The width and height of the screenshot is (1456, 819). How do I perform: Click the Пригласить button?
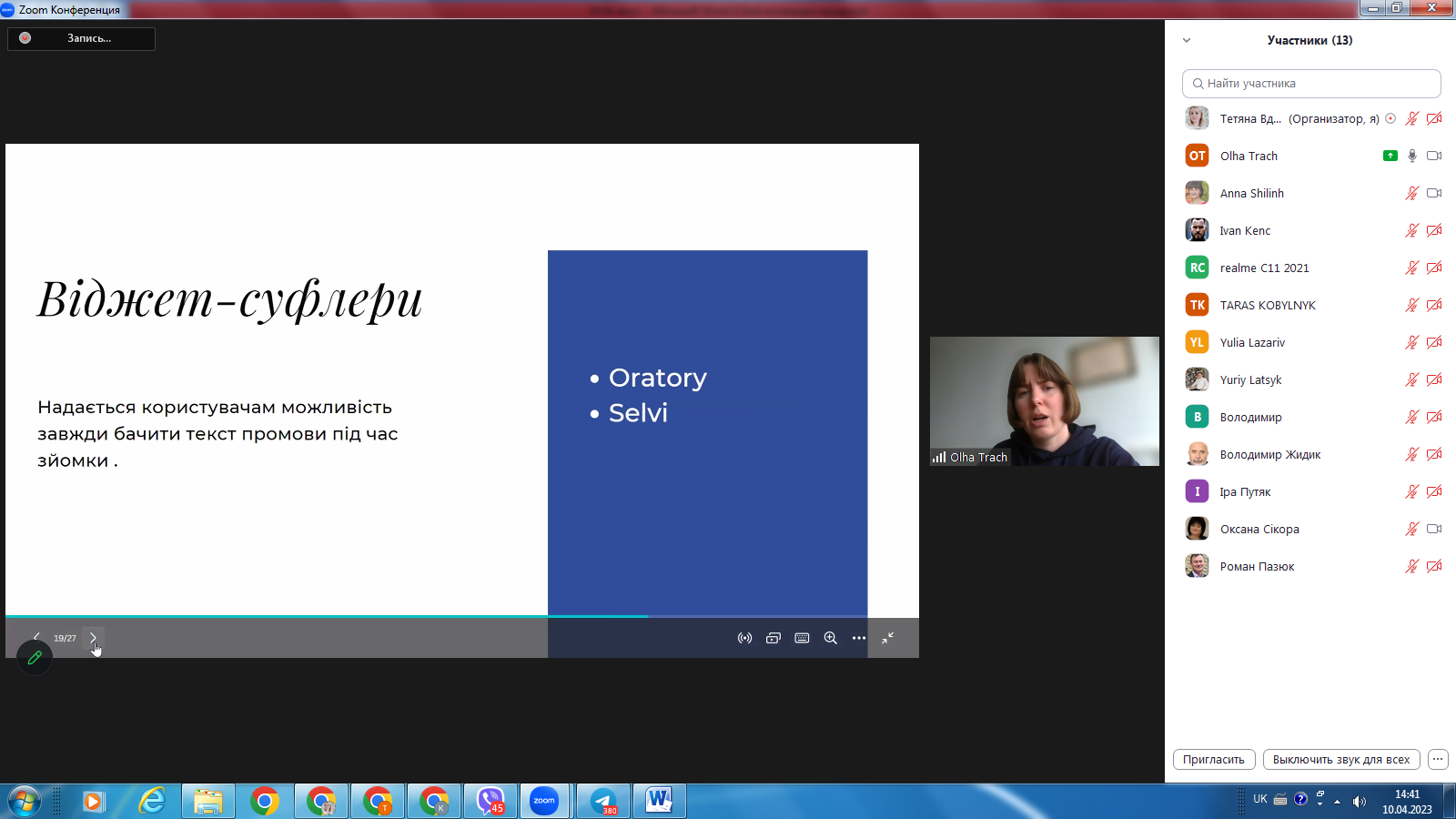point(1214,759)
